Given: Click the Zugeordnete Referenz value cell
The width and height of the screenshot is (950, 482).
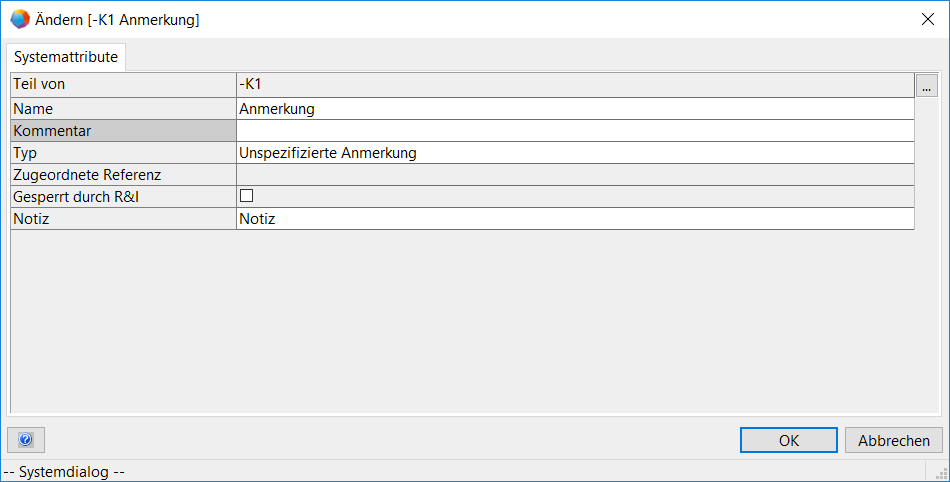Looking at the screenshot, I should point(575,175).
